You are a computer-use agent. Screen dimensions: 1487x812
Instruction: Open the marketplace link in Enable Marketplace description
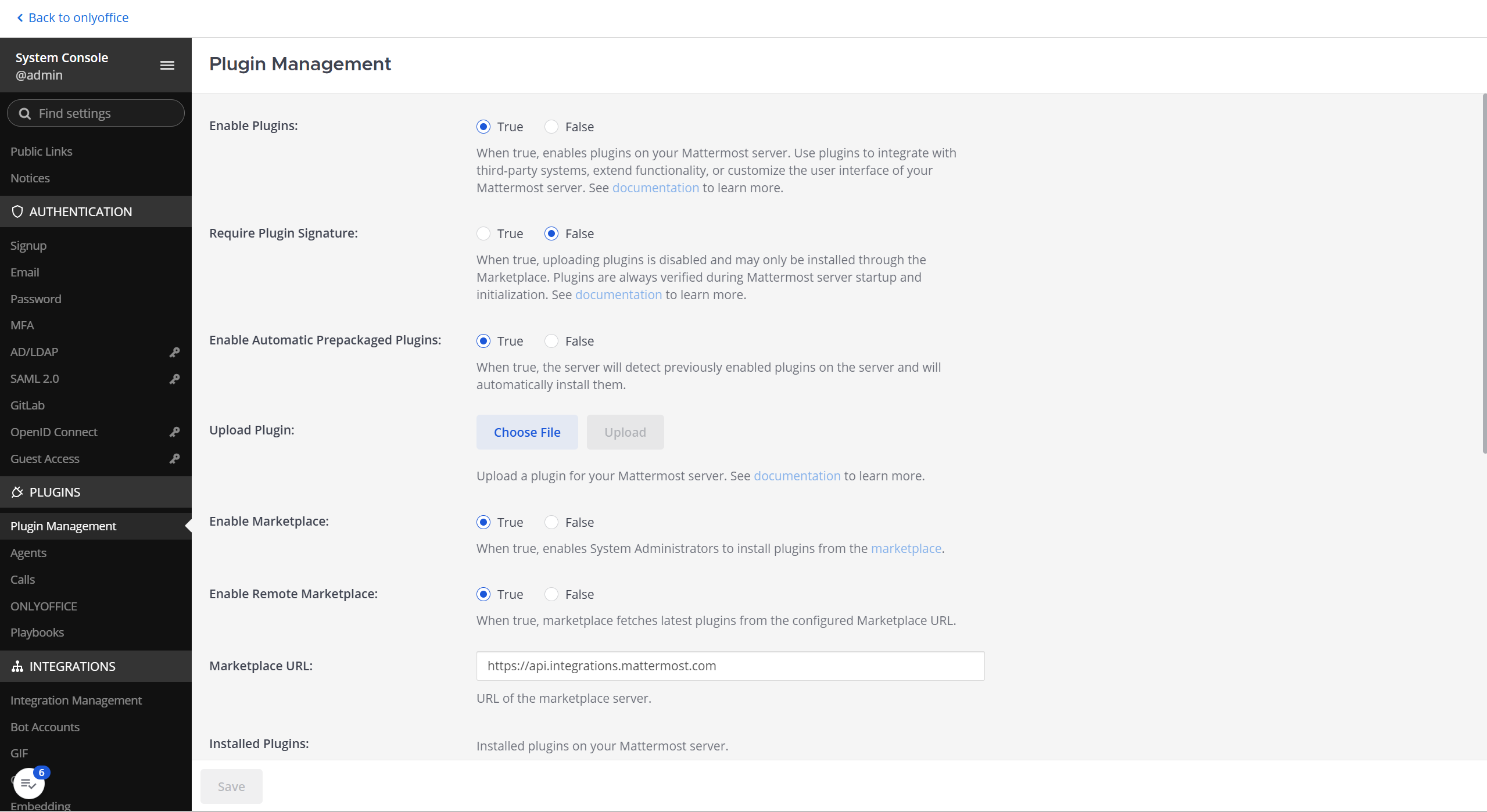[x=905, y=548]
